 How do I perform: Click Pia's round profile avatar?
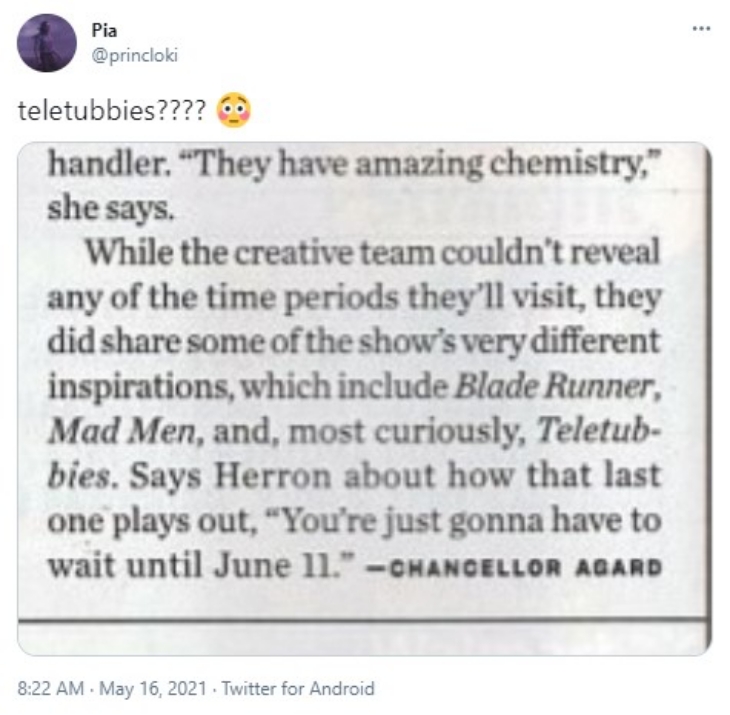(47, 43)
